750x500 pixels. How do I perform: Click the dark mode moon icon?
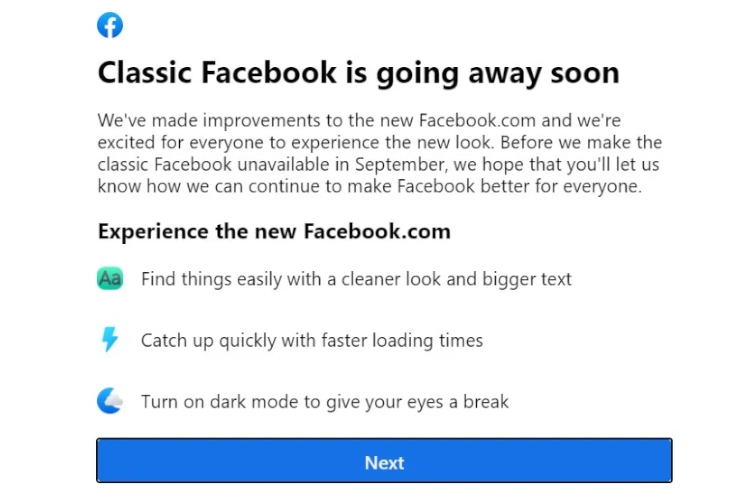click(110, 401)
